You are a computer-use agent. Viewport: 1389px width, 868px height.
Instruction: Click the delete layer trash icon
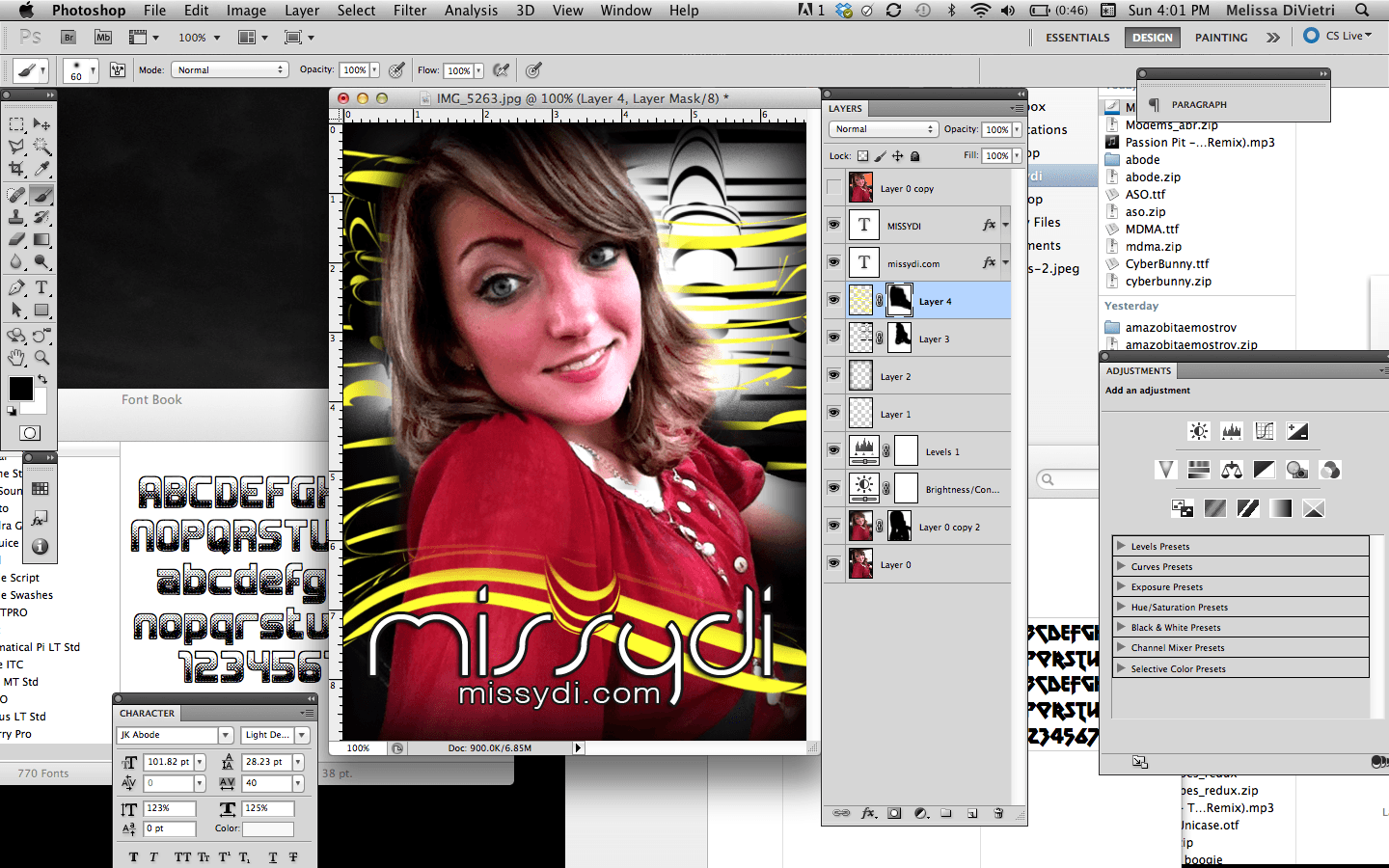coord(998,813)
